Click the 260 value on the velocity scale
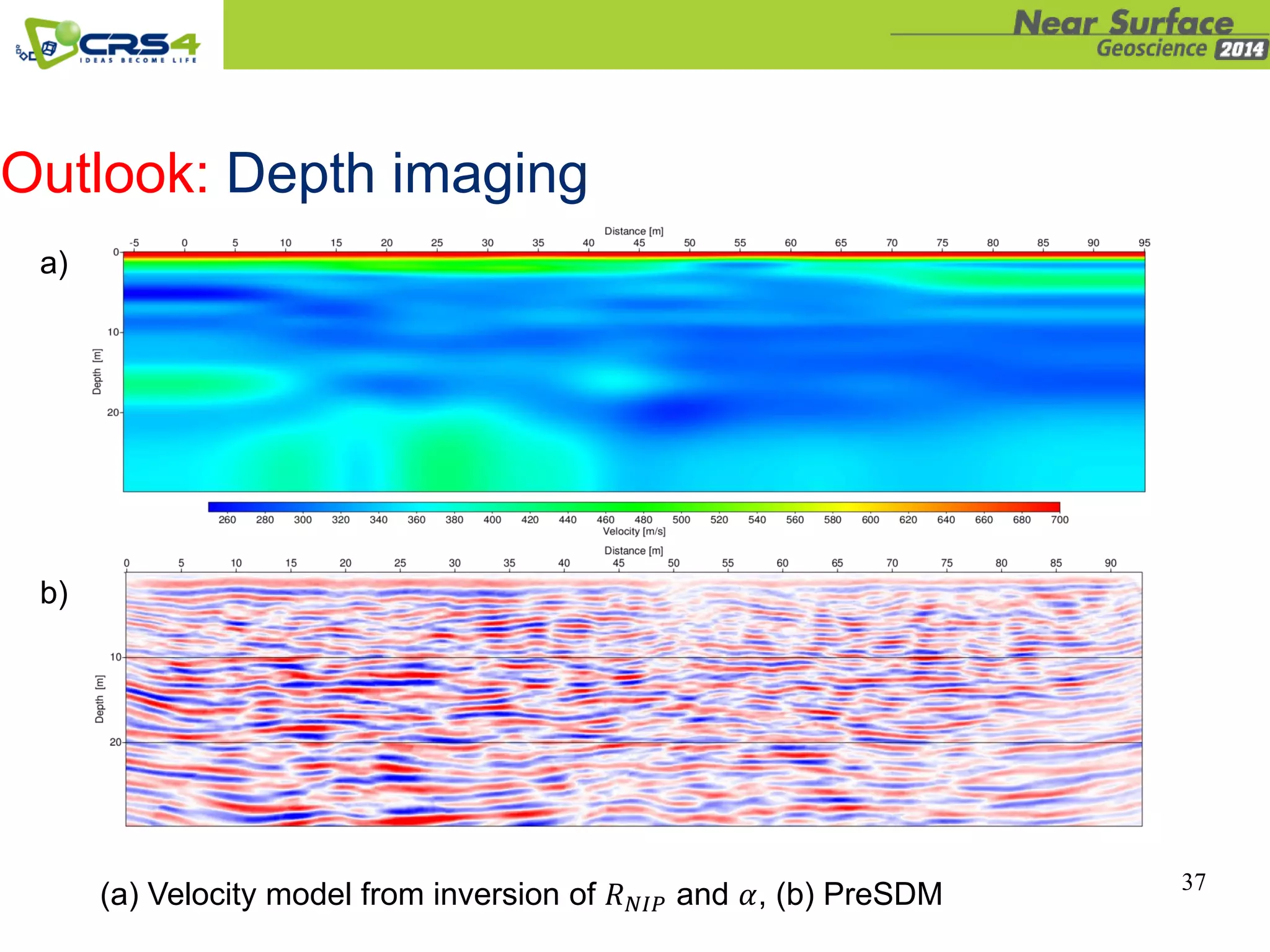Viewport: 1270px width, 952px height. coord(227,520)
